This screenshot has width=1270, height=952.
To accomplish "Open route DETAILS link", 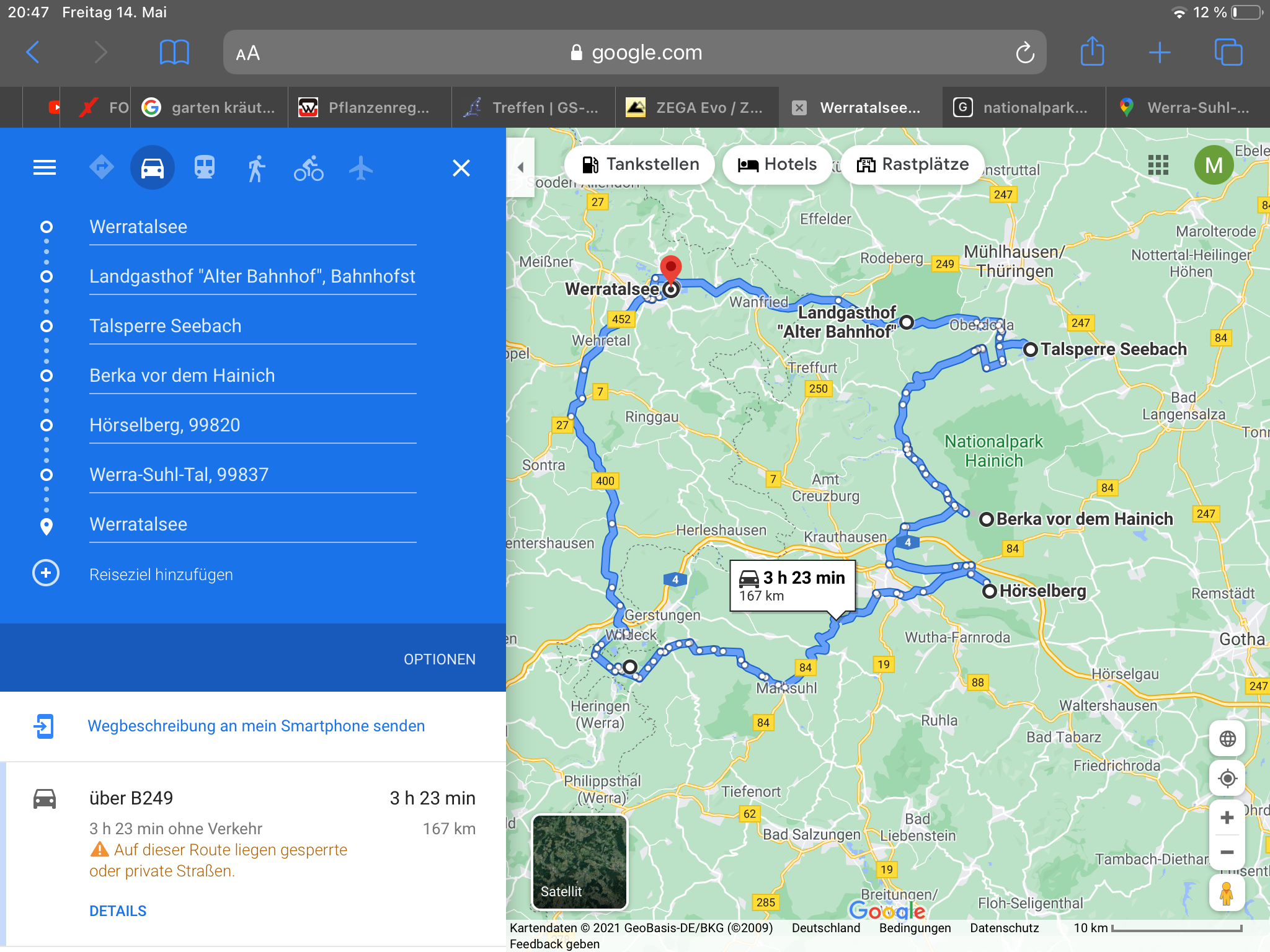I will pyautogui.click(x=118, y=910).
